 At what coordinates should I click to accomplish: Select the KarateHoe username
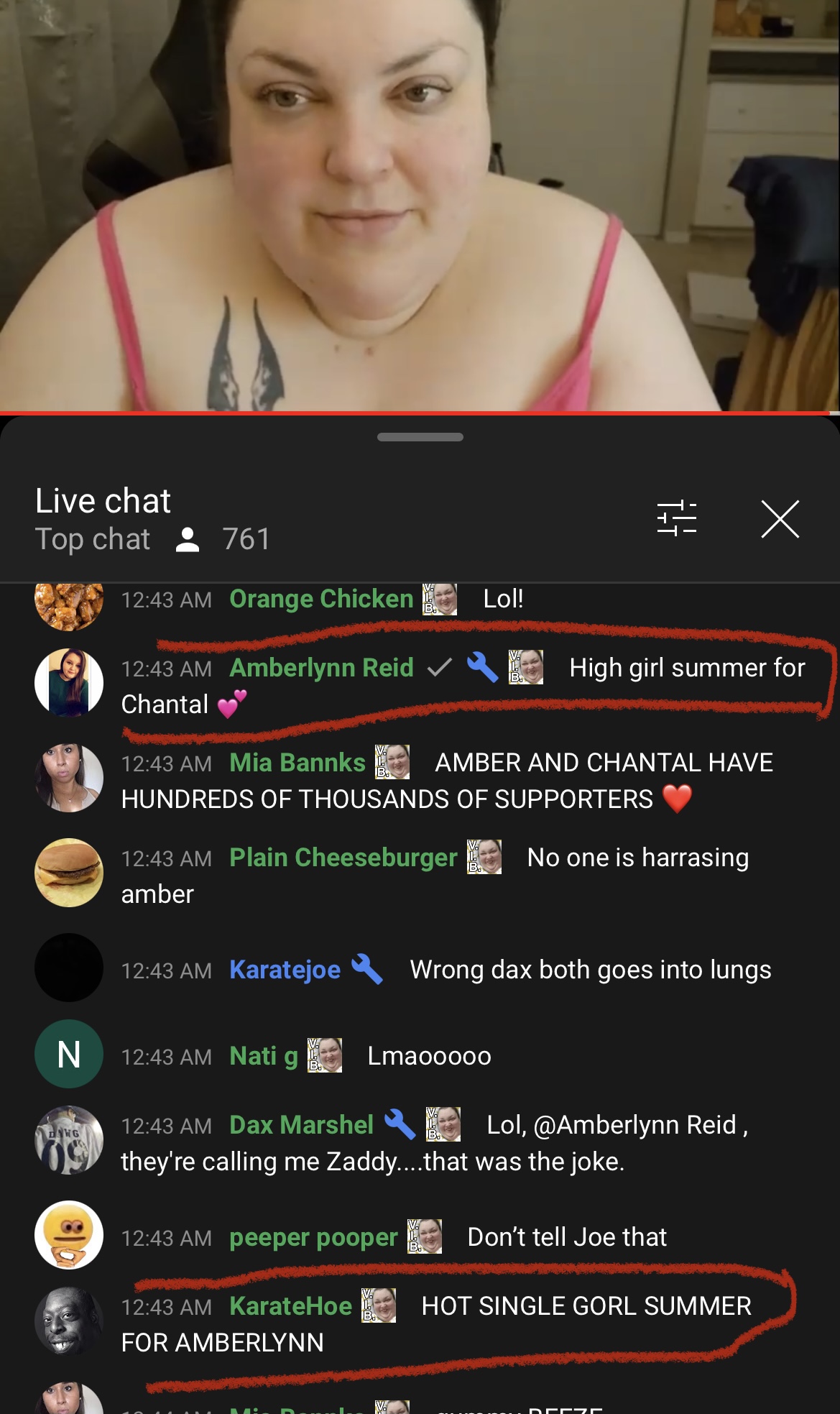click(290, 1306)
